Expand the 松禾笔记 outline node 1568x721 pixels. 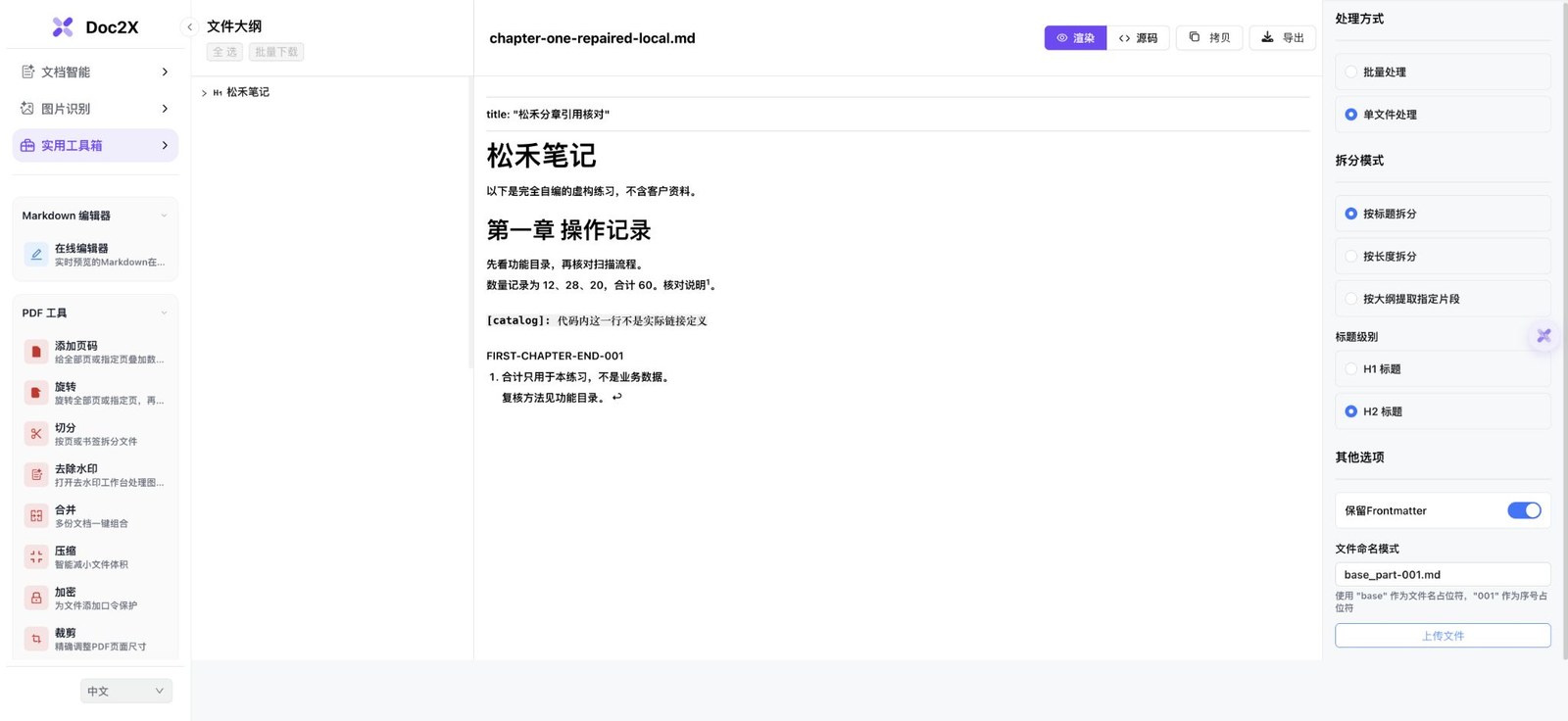(x=204, y=93)
